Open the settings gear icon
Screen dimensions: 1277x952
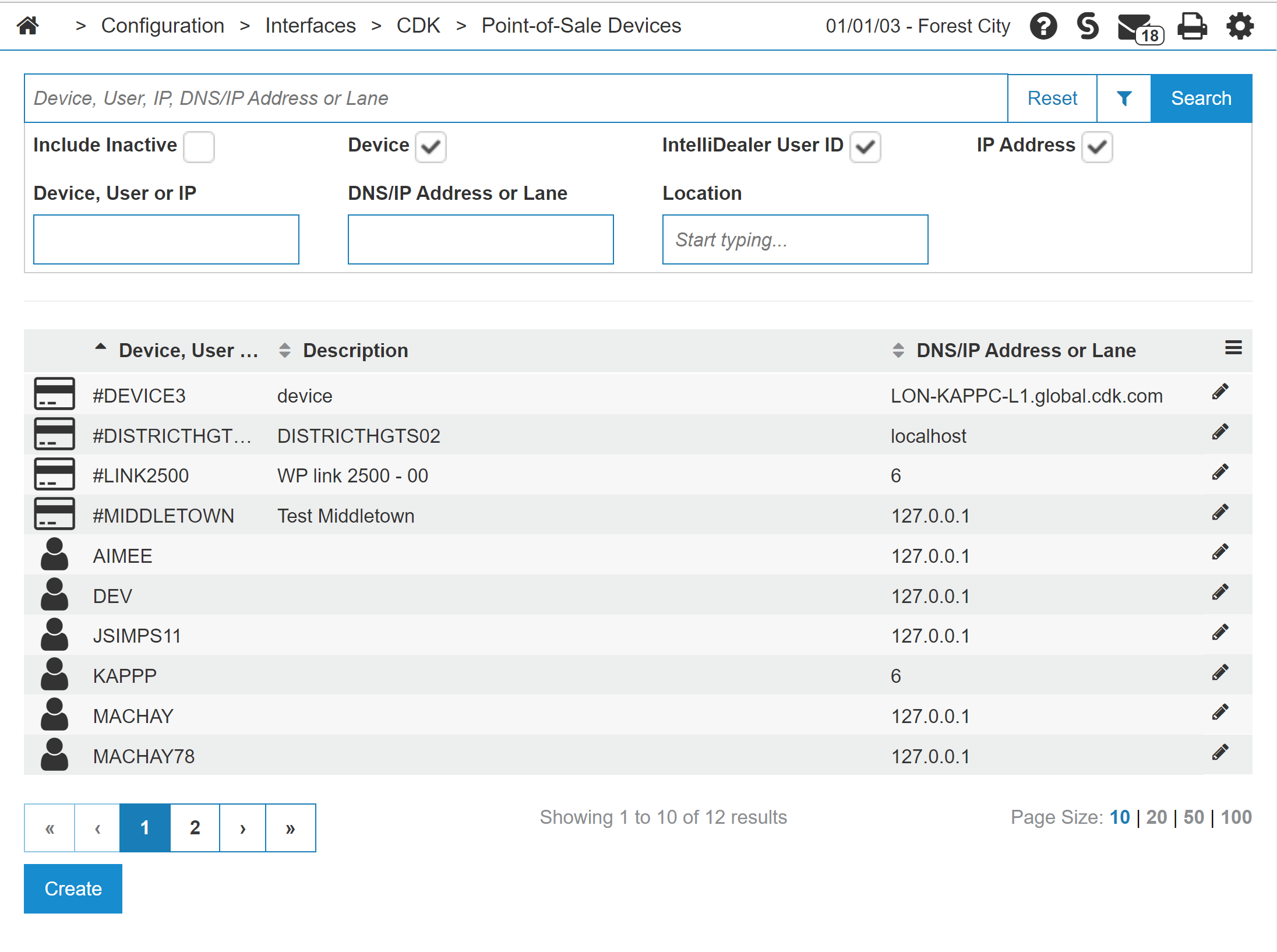[x=1240, y=26]
